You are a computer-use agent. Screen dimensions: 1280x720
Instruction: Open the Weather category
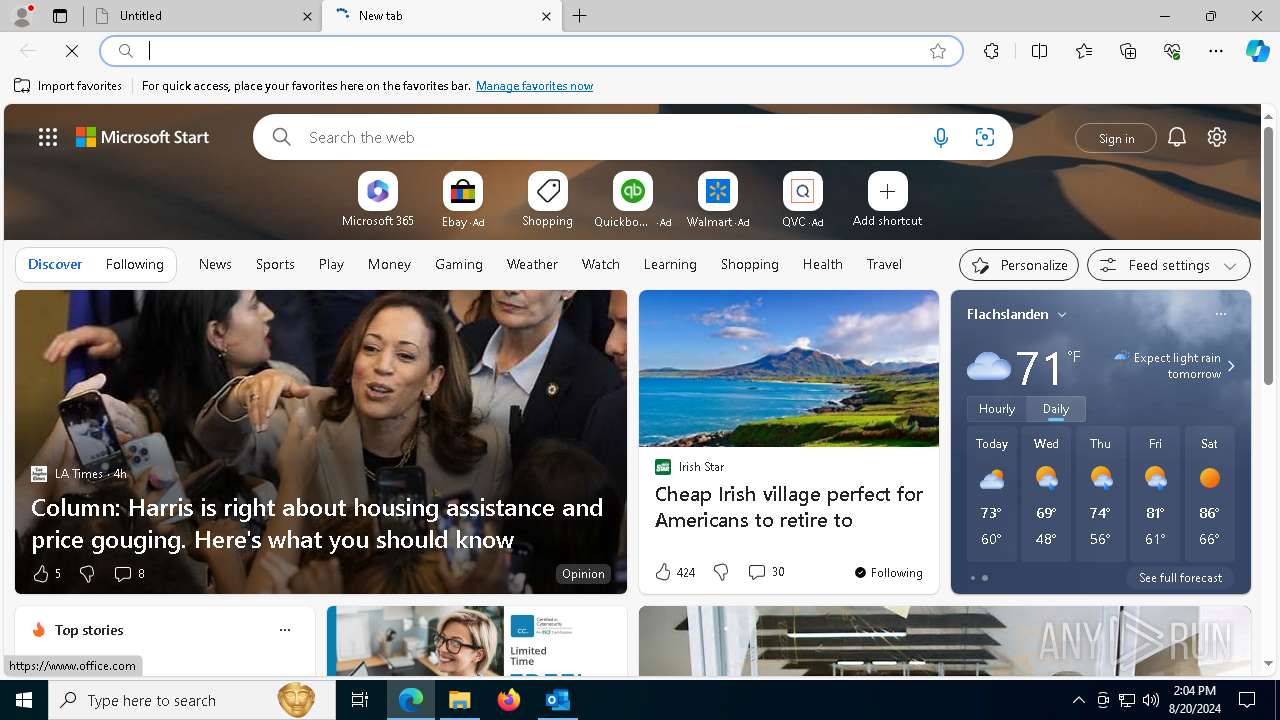532,265
